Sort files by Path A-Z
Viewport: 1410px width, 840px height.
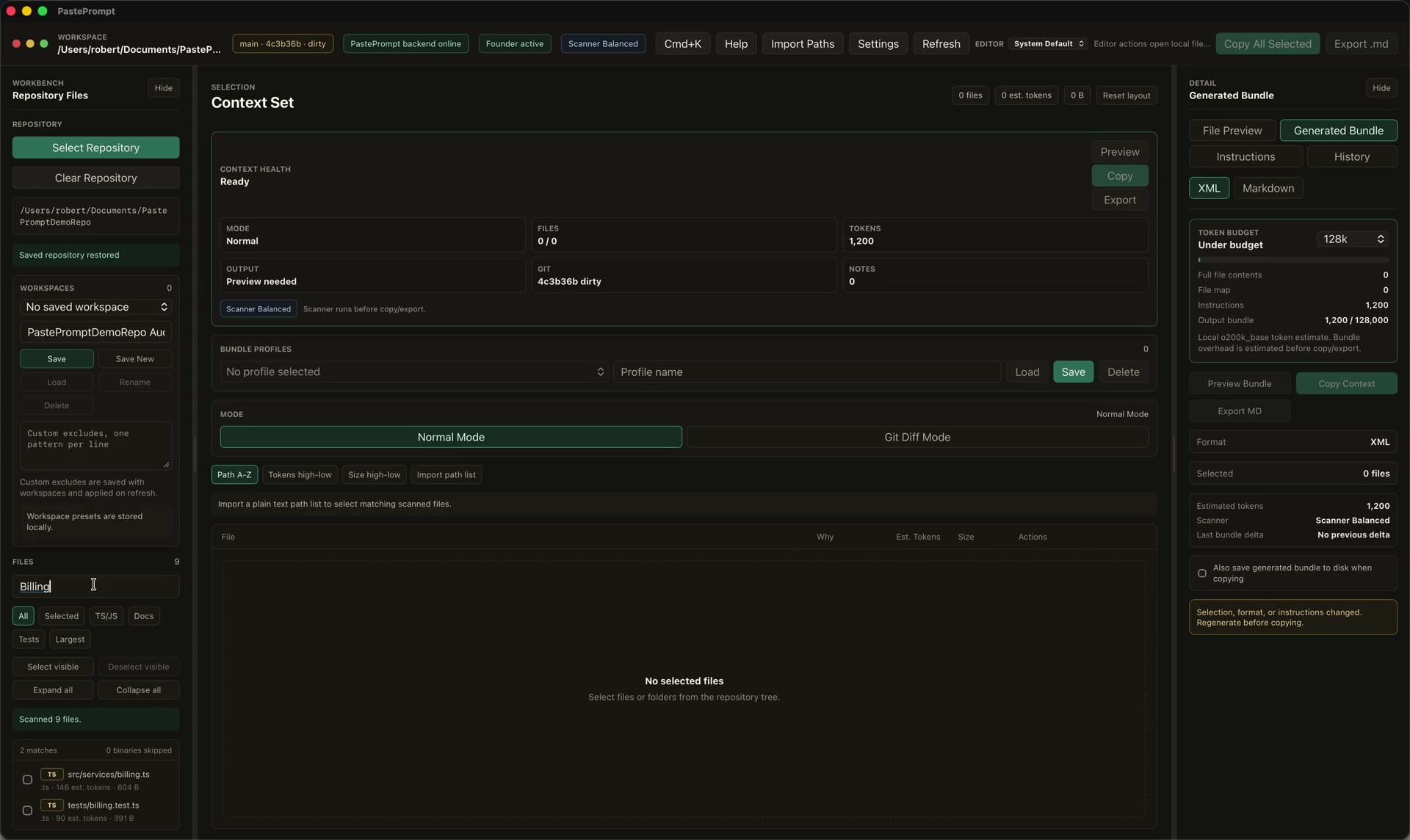point(234,474)
